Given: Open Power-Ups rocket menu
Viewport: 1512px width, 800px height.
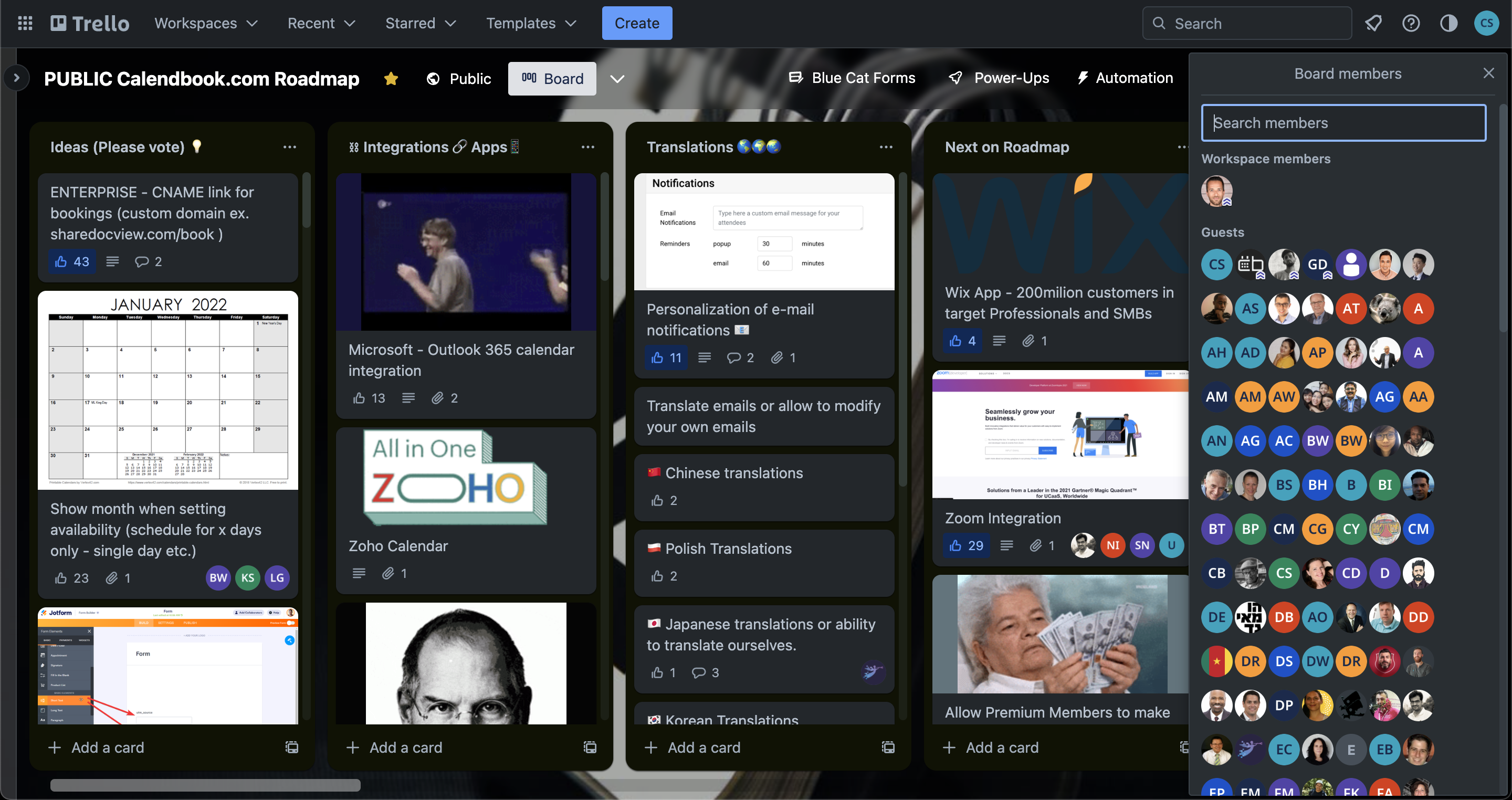Looking at the screenshot, I should click(999, 78).
